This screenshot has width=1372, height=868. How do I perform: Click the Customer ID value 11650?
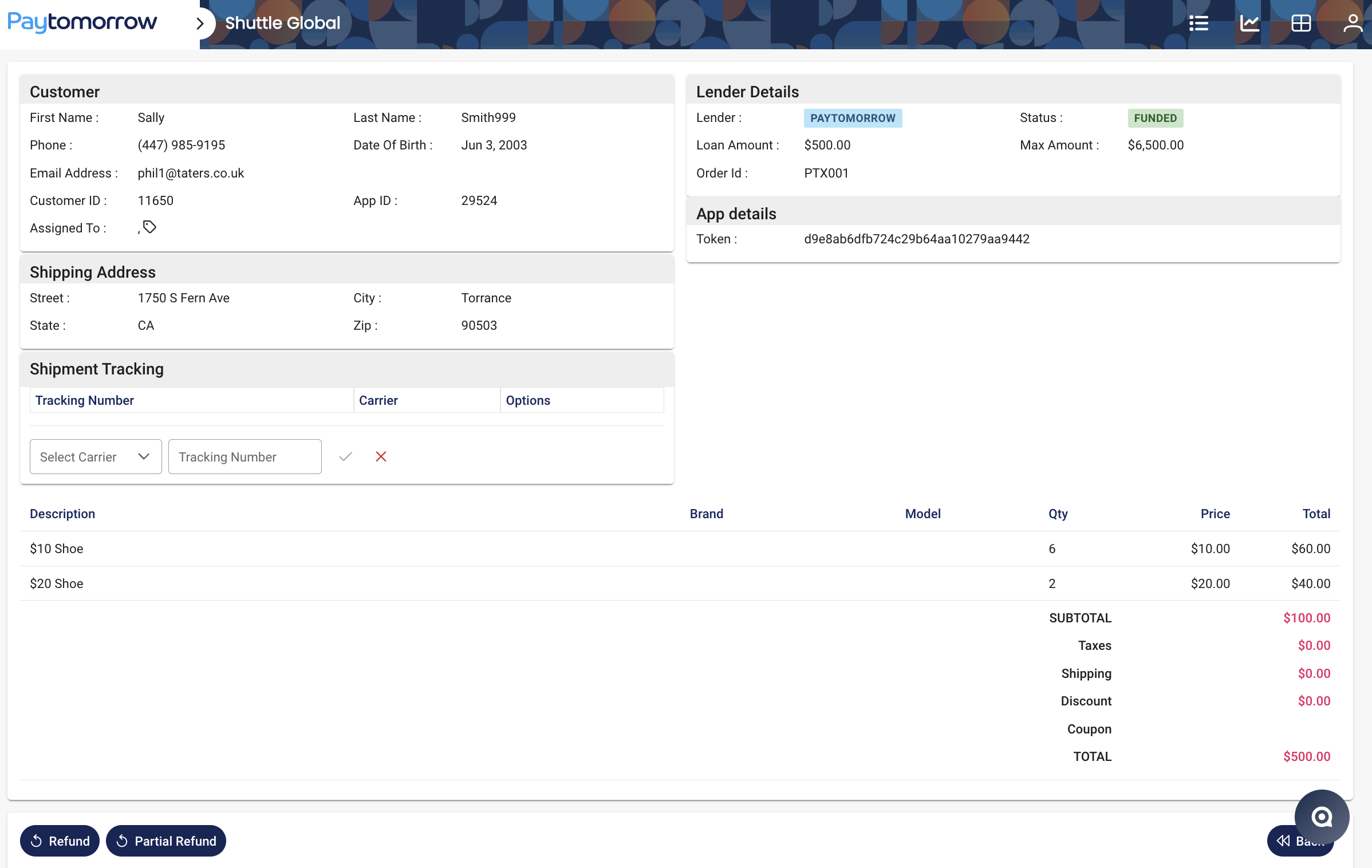pos(155,201)
